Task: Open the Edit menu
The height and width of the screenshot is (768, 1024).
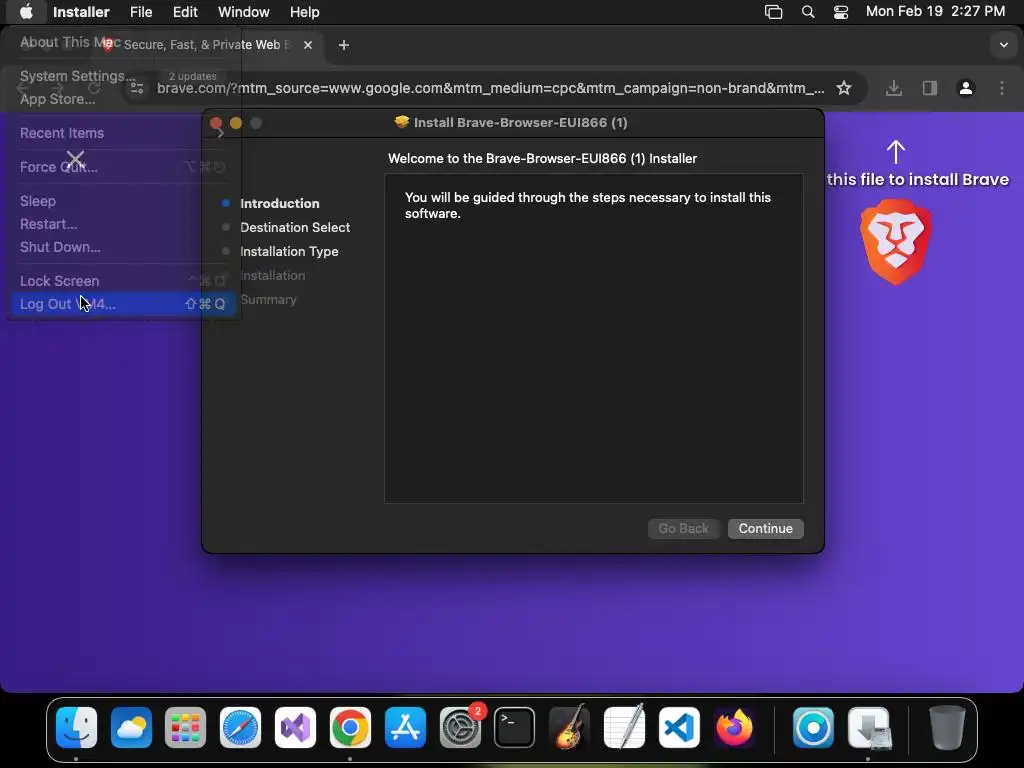Action: [x=185, y=12]
